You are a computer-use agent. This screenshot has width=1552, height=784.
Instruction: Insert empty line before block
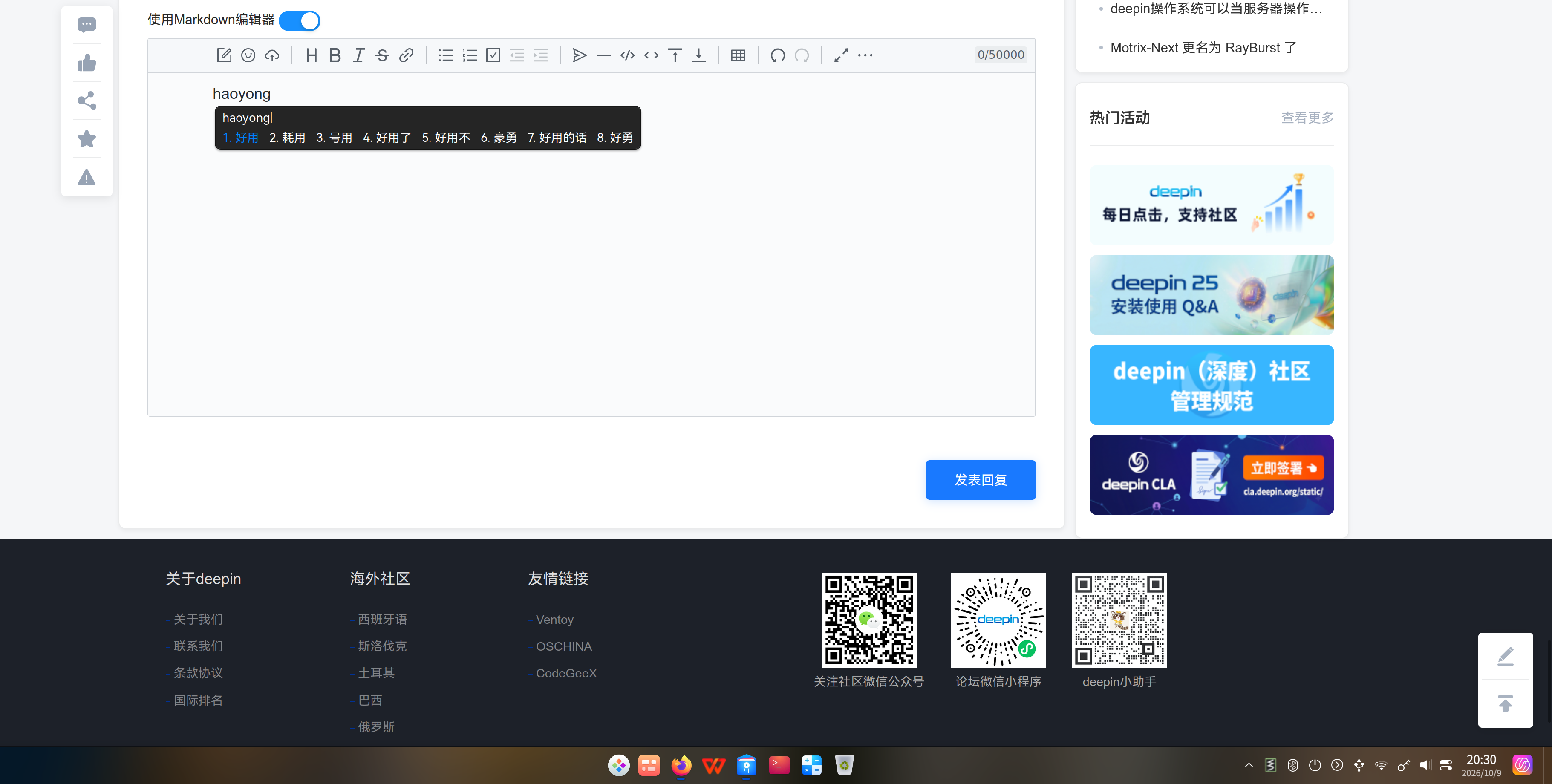point(675,55)
